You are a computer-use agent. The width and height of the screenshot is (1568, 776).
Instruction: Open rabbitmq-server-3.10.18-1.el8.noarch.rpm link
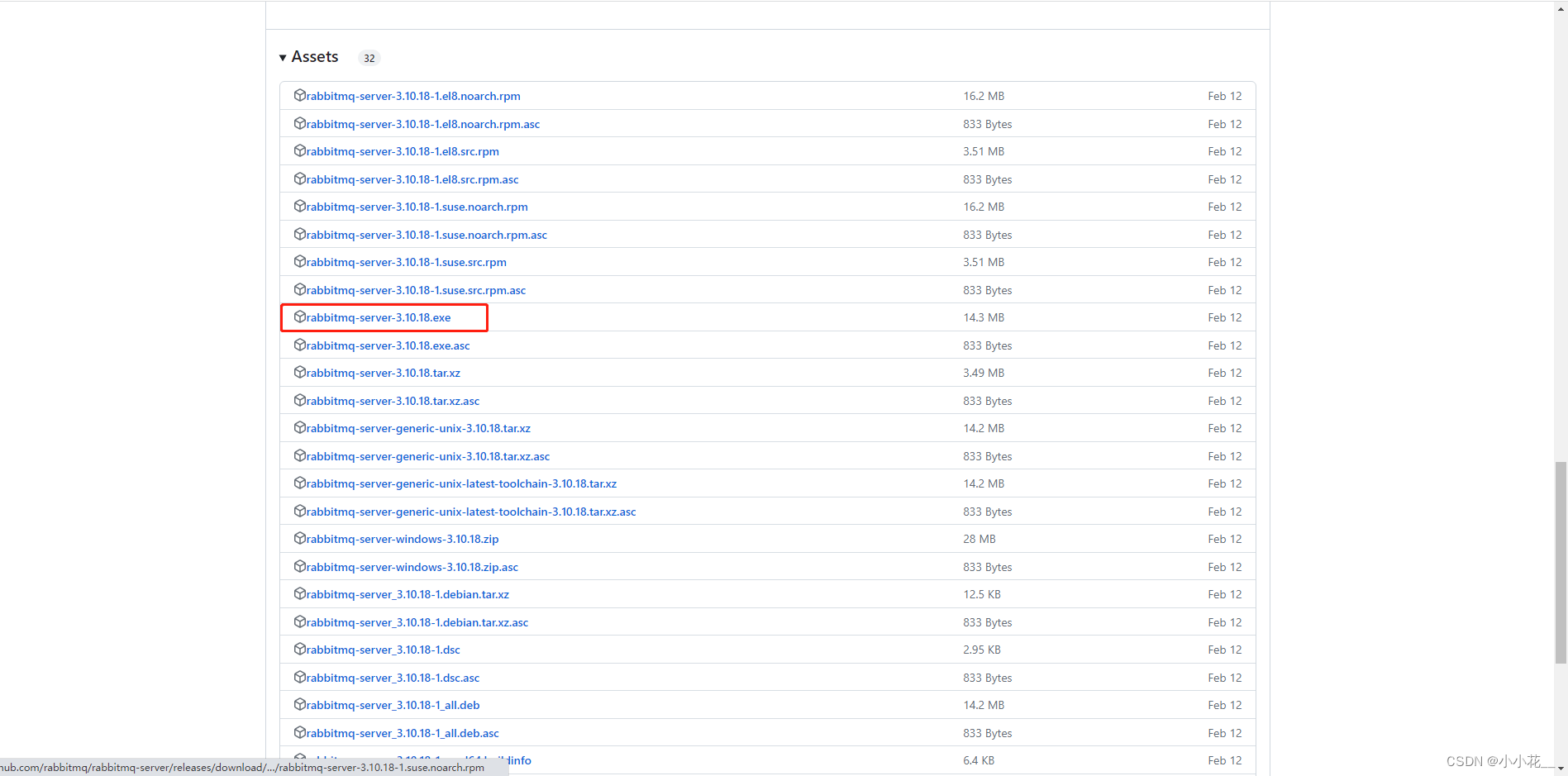(413, 97)
